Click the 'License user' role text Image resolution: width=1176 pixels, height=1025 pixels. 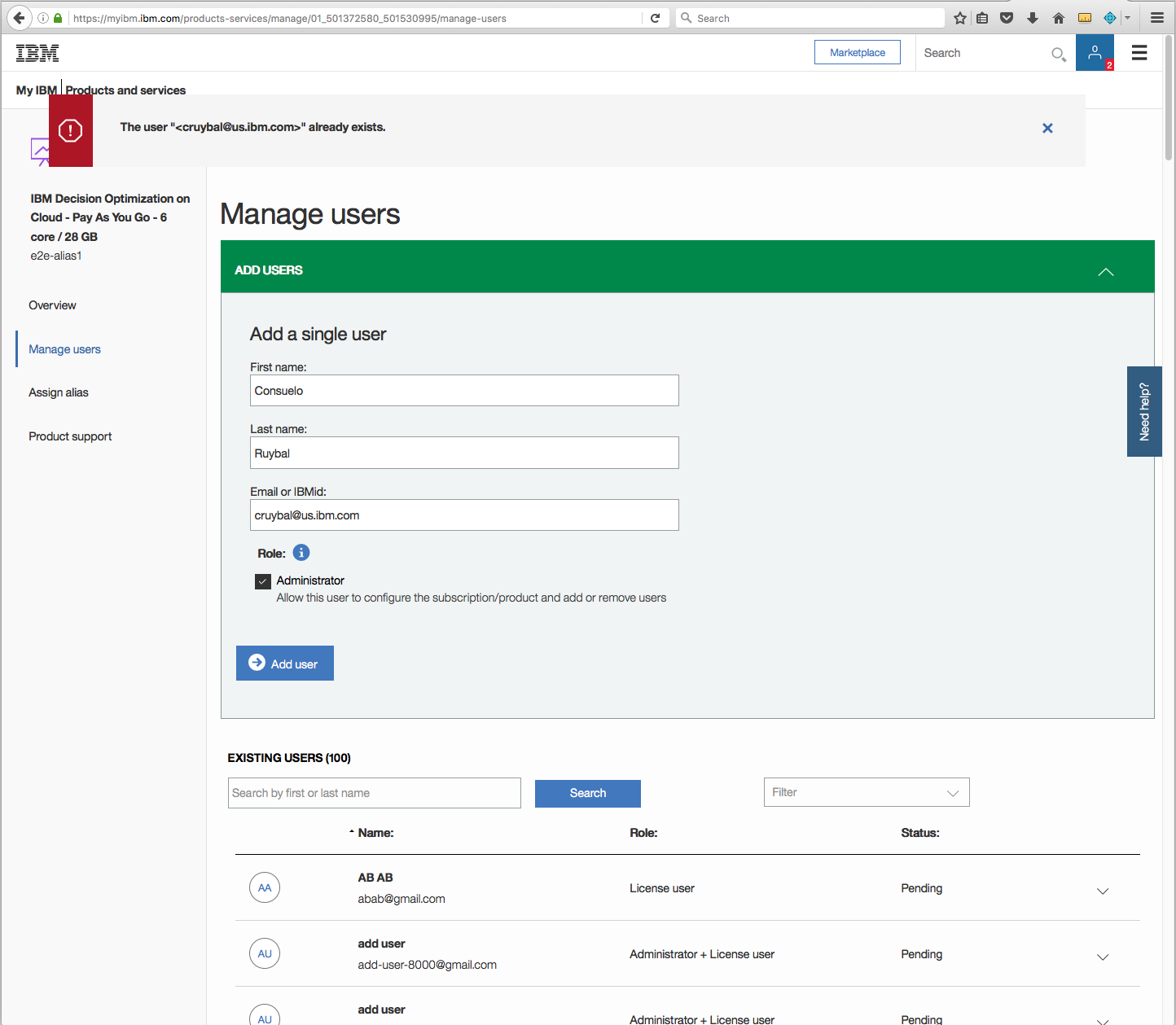pyautogui.click(x=662, y=888)
